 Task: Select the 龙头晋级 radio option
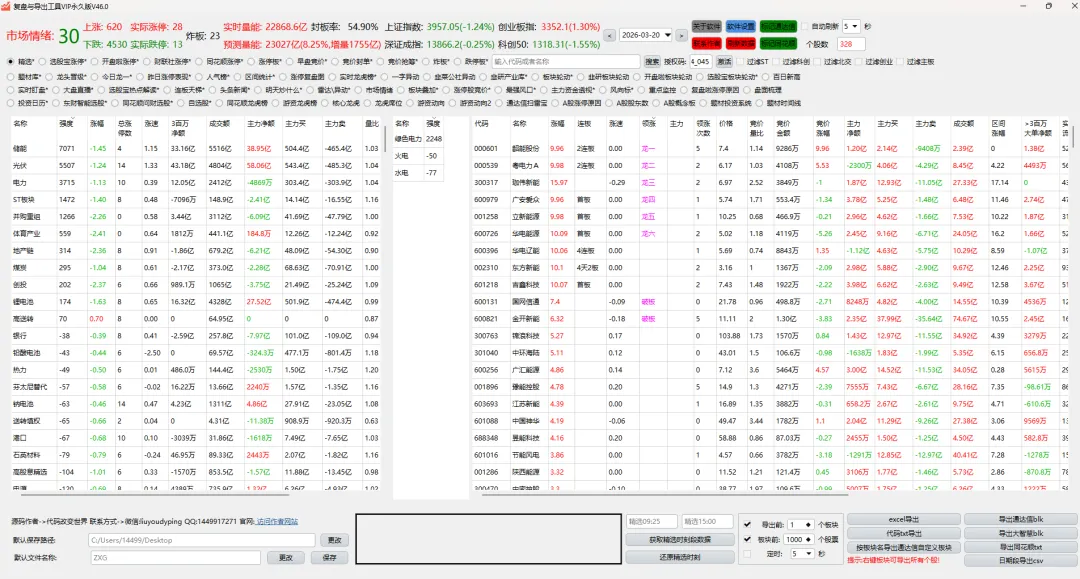click(49, 77)
